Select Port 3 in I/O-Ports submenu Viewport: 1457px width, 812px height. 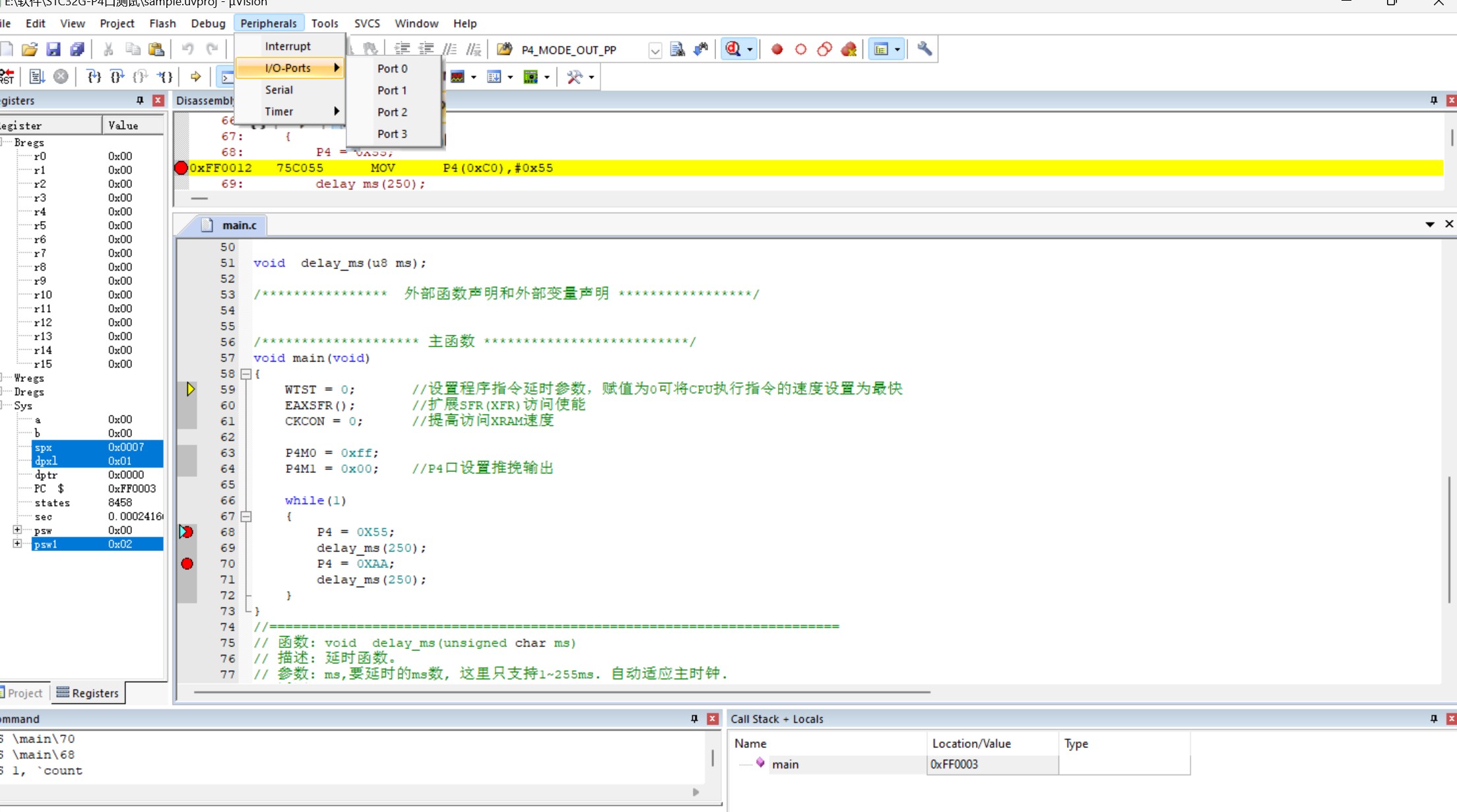coord(393,134)
